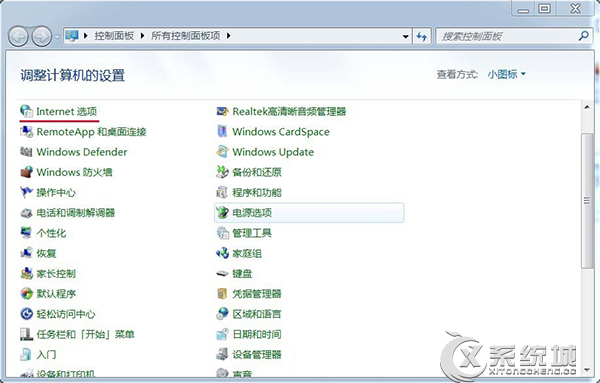Click the scrollbar down arrow
Screen dimensions: 600x383
587,370
